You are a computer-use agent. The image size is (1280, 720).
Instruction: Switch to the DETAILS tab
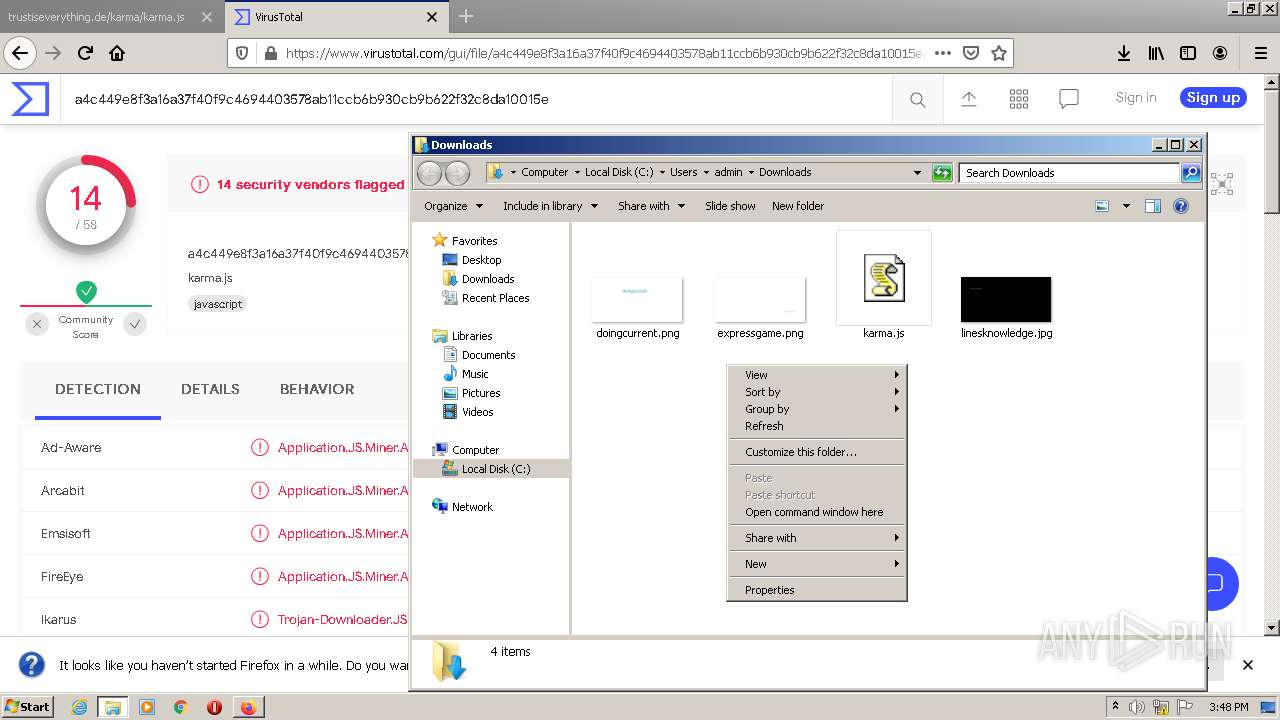210,389
